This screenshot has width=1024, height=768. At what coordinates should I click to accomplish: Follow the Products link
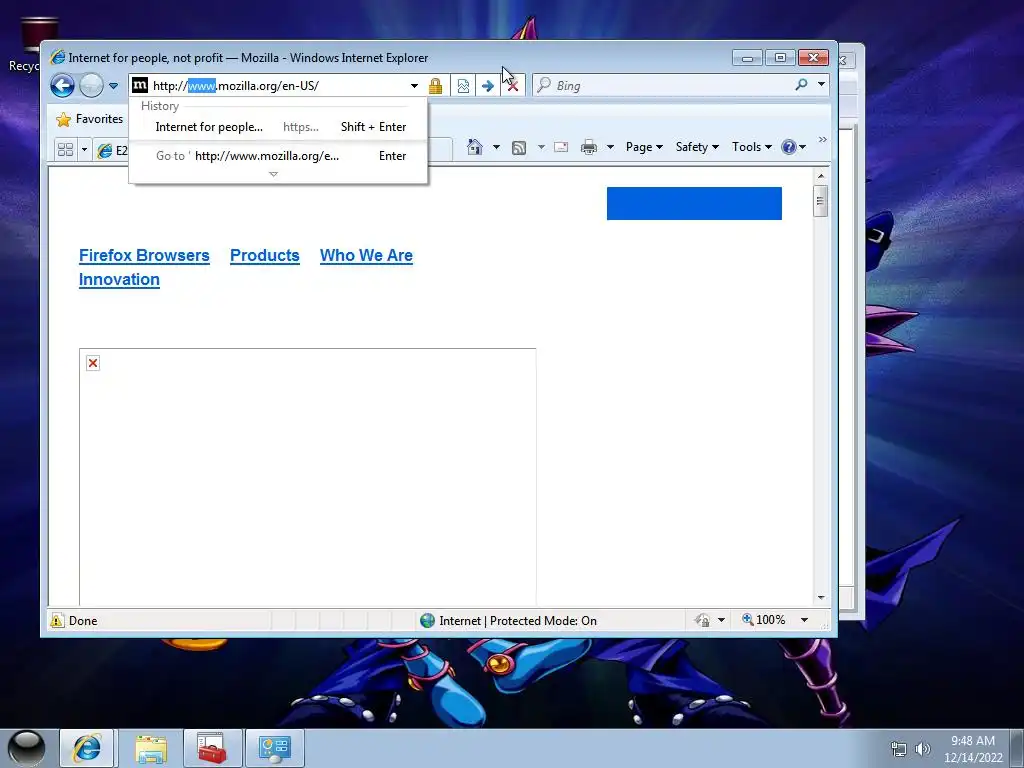(x=264, y=255)
